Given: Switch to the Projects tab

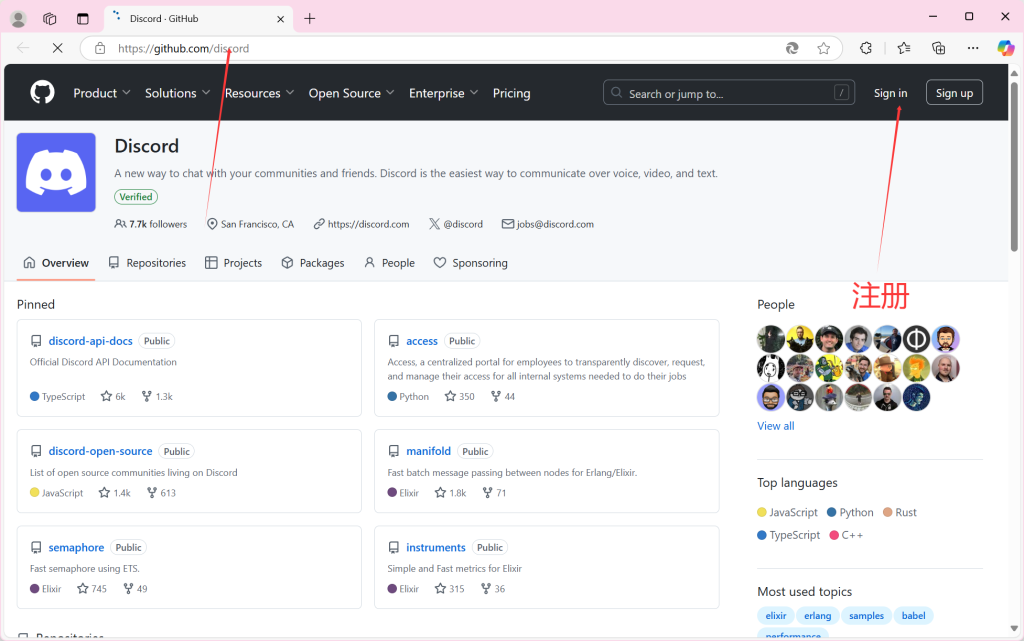Looking at the screenshot, I should (233, 263).
